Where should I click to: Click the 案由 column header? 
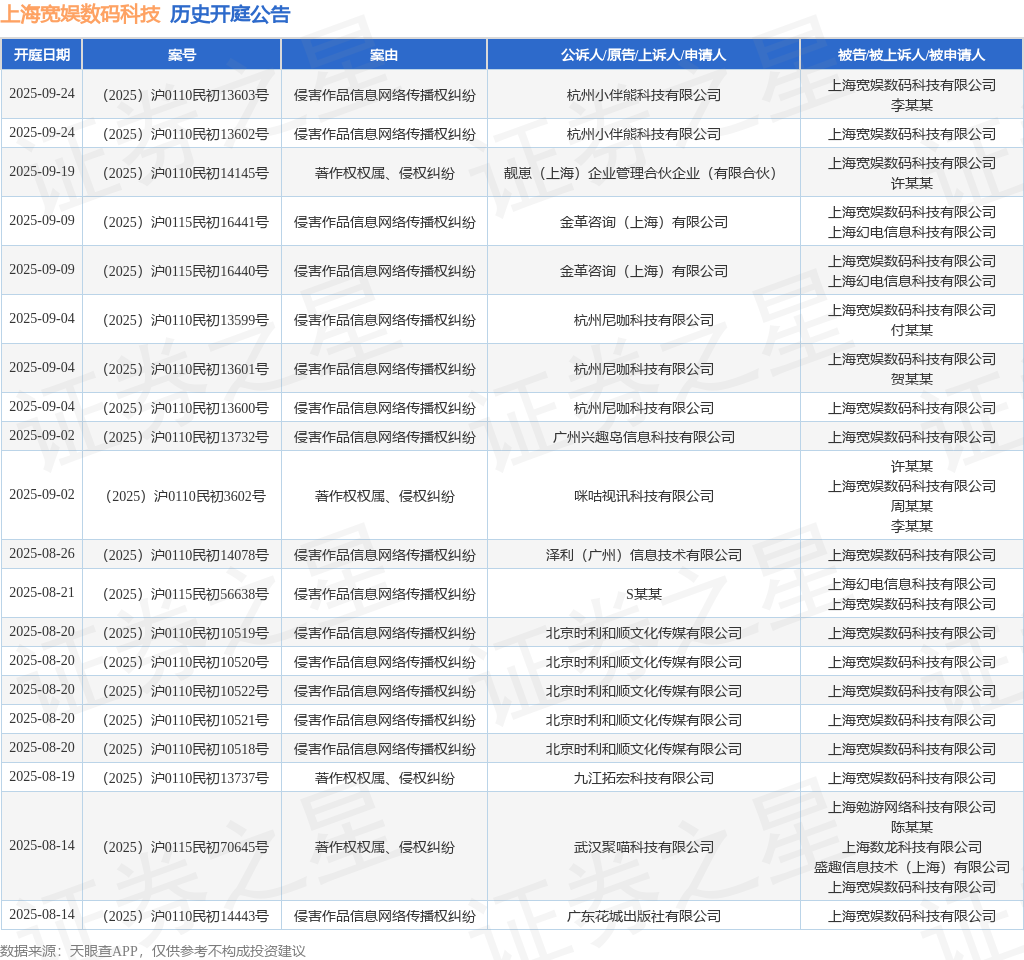click(384, 55)
